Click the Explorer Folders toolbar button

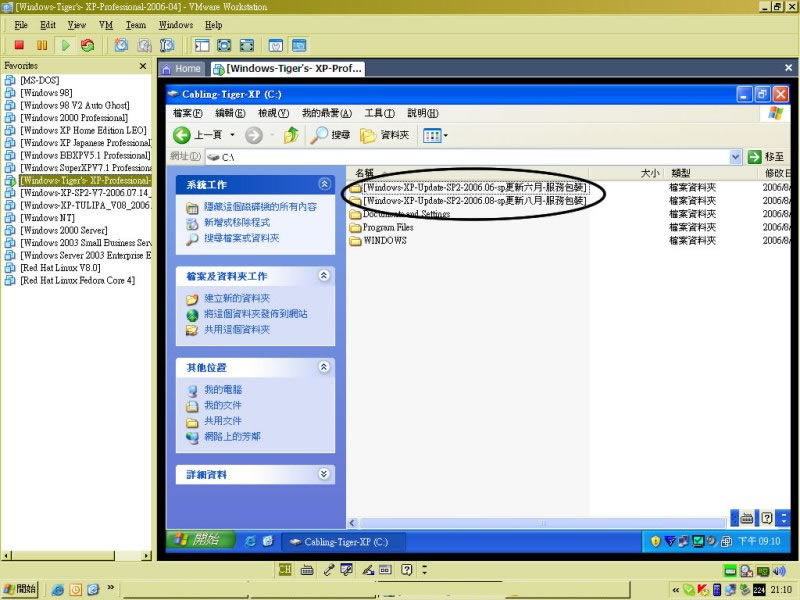click(x=385, y=135)
